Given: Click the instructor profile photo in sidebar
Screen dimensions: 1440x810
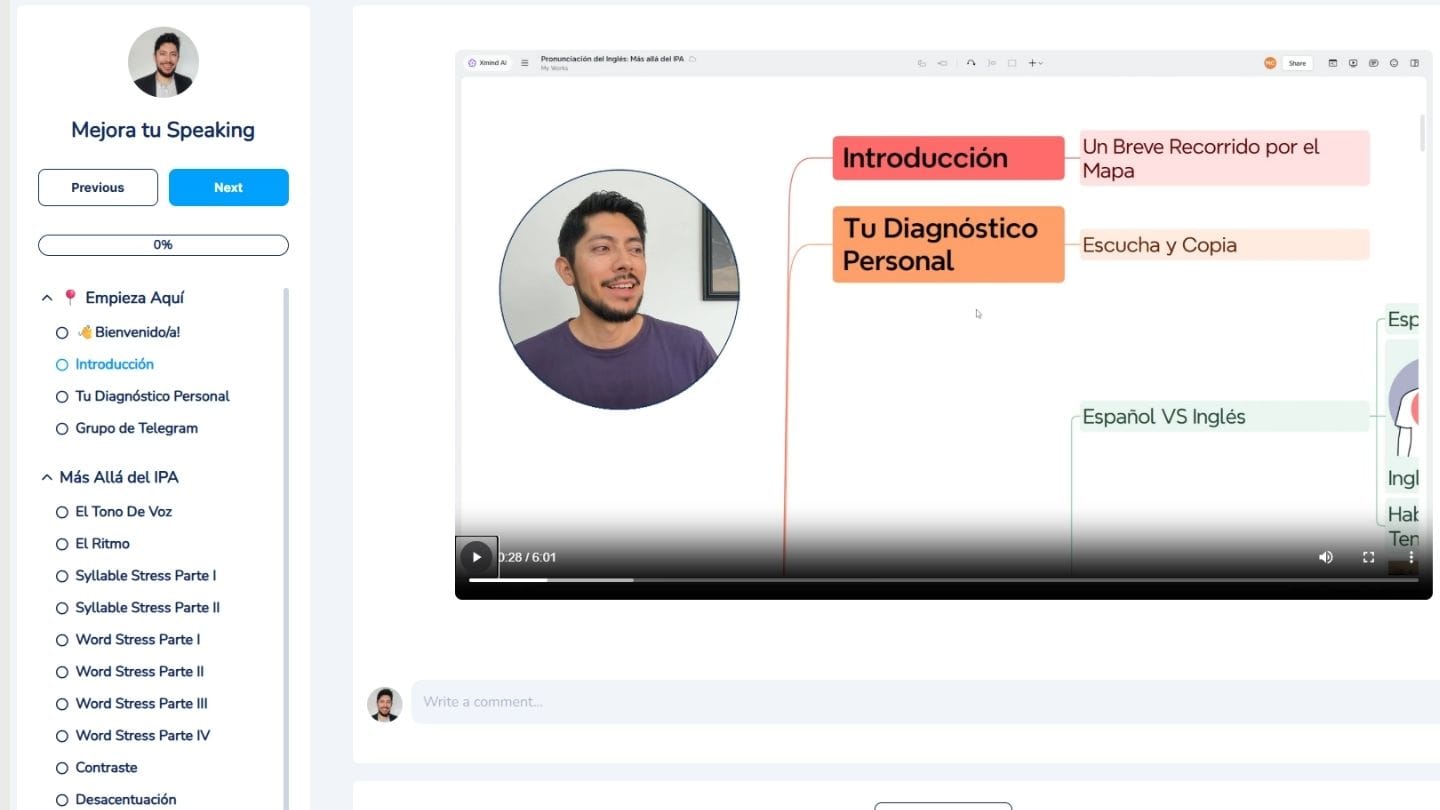Looking at the screenshot, I should tap(163, 62).
